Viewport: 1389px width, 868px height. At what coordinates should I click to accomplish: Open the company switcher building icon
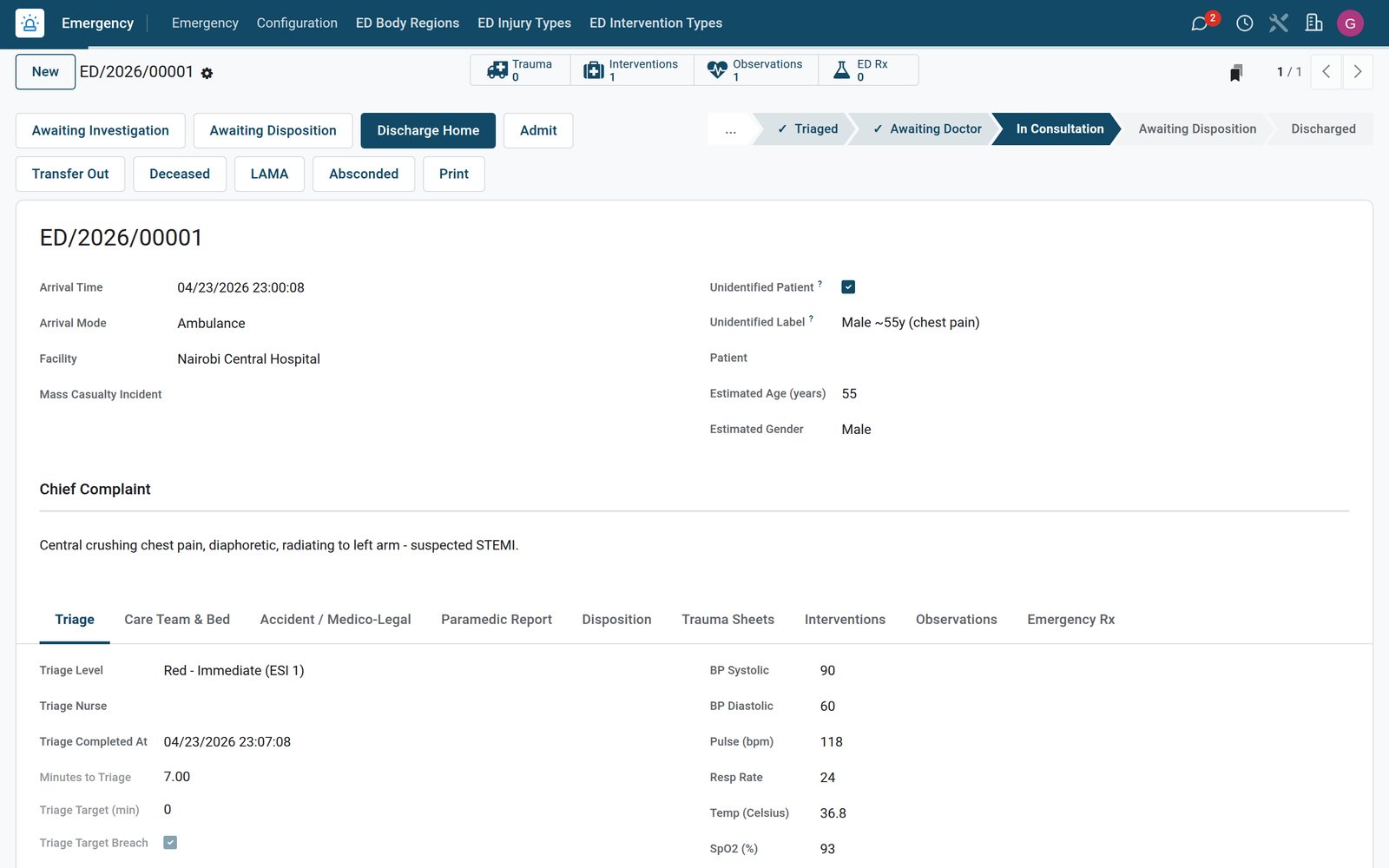coord(1313,23)
